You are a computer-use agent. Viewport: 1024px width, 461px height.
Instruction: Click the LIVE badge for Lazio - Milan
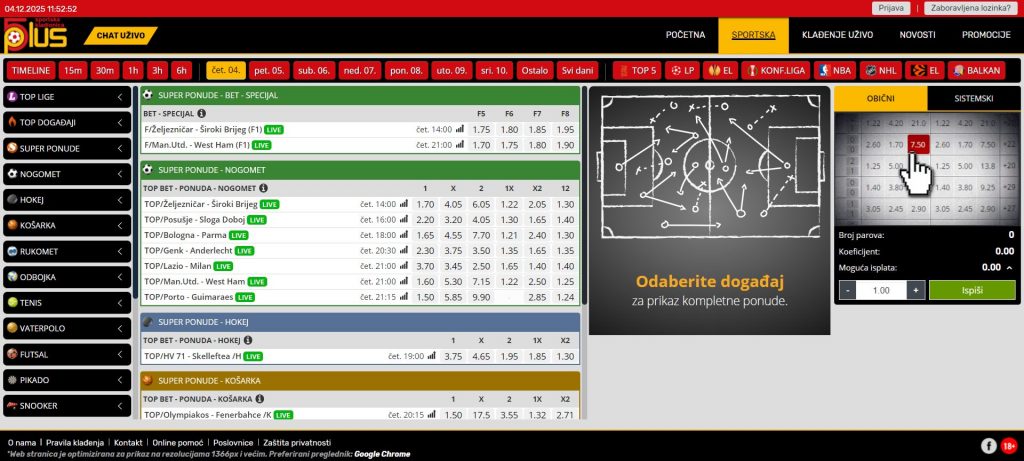point(223,266)
